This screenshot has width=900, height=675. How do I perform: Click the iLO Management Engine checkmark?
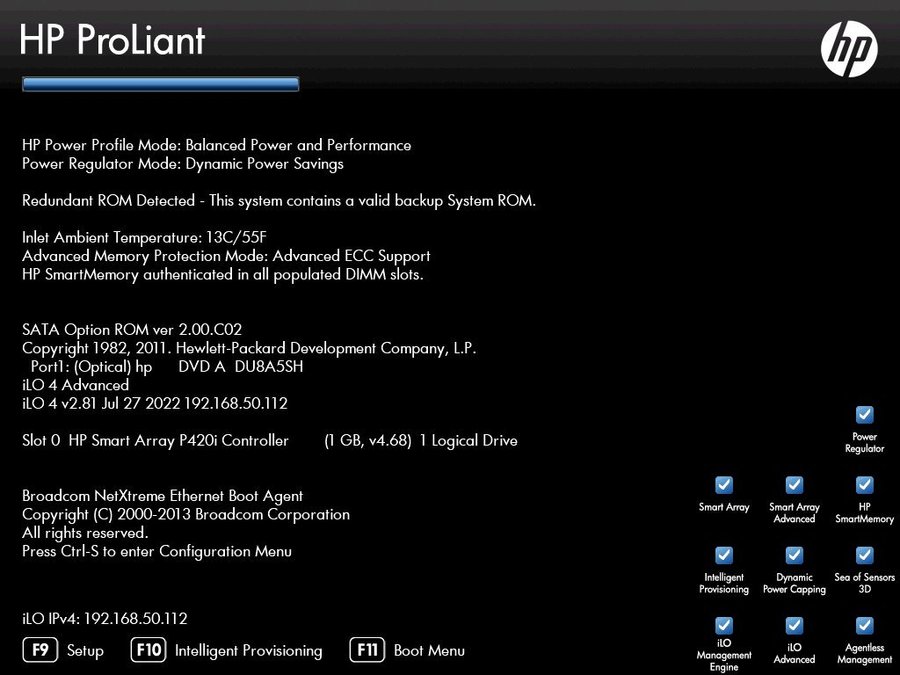point(724,625)
